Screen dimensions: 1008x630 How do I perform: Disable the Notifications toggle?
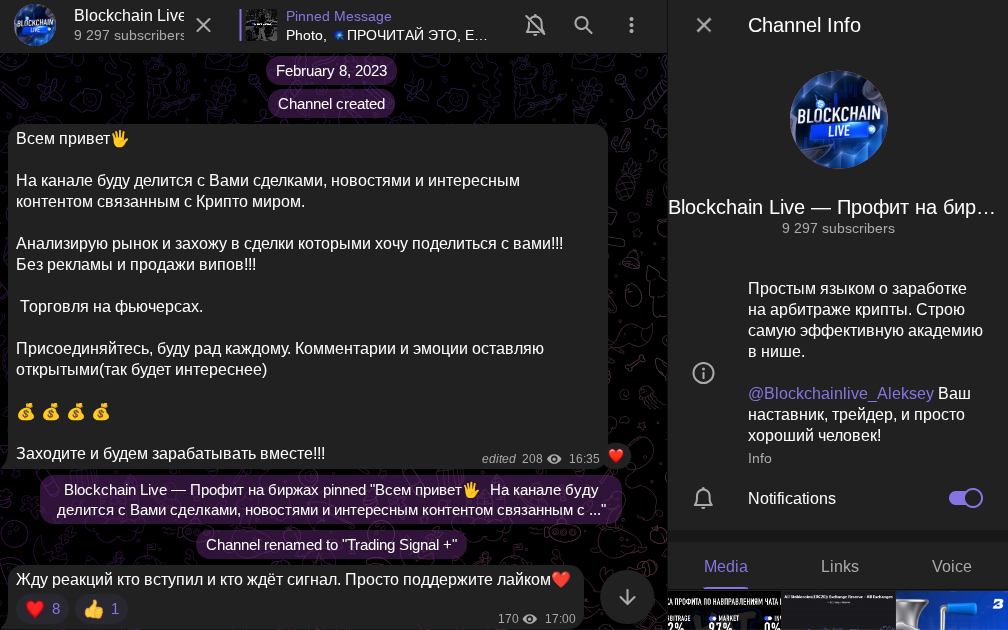click(964, 498)
